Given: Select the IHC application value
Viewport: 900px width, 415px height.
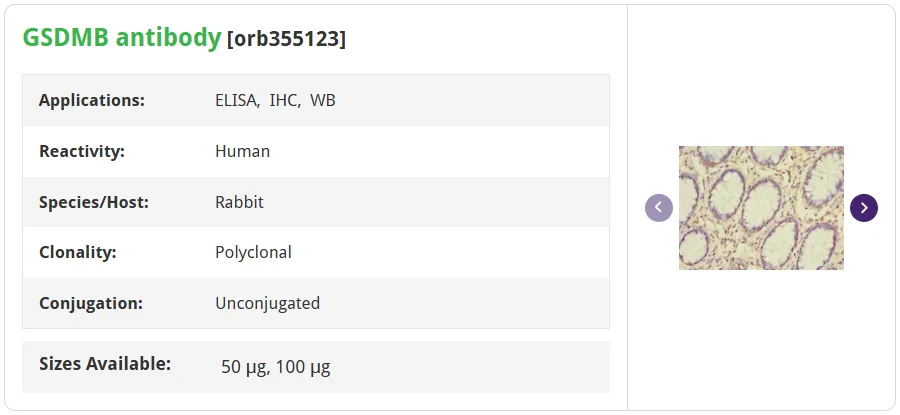Looking at the screenshot, I should 285,101.
